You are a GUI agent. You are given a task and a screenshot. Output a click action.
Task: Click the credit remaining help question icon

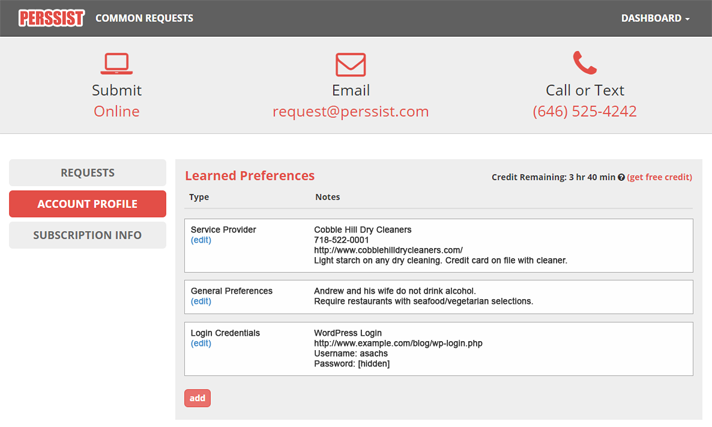tap(621, 177)
